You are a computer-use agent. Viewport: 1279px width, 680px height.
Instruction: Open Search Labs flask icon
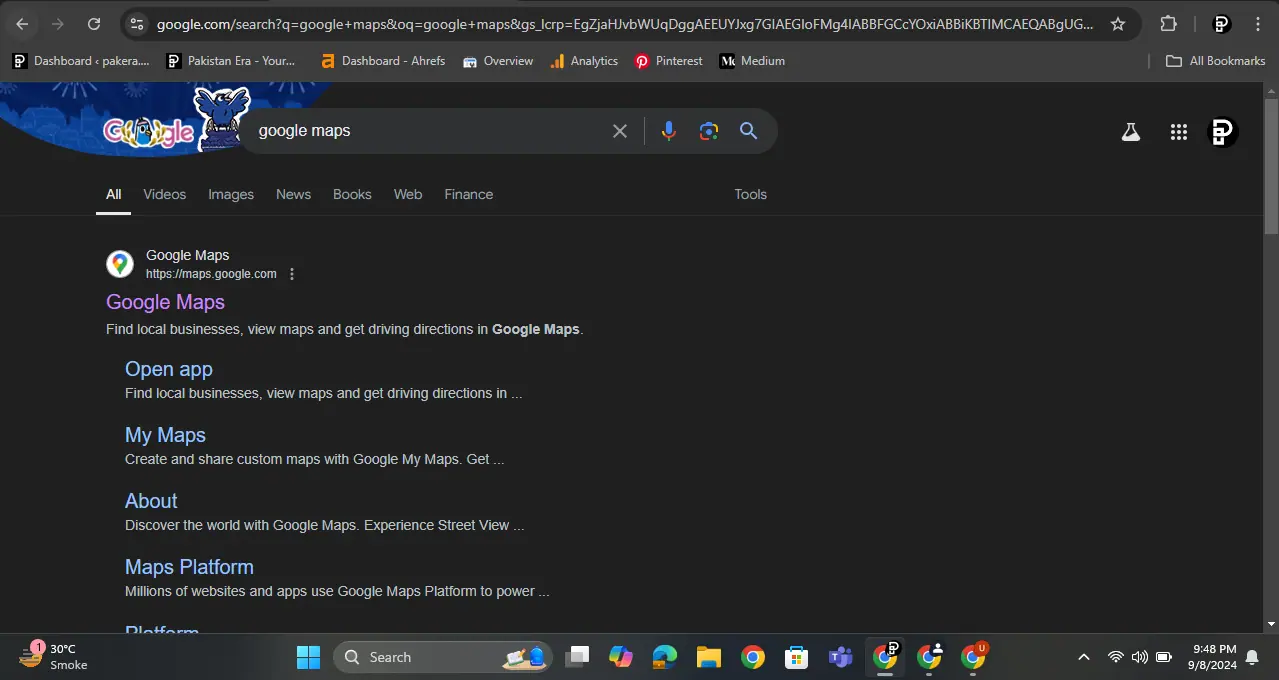[x=1131, y=132]
